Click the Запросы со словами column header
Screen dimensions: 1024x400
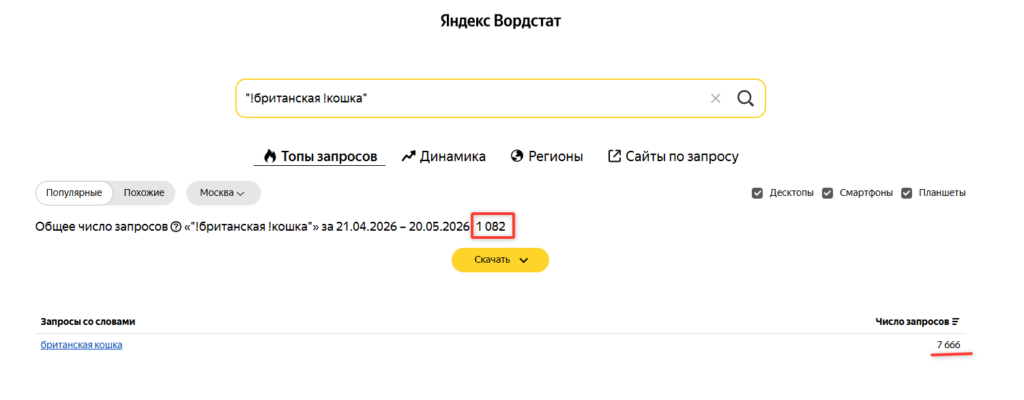tap(88, 322)
